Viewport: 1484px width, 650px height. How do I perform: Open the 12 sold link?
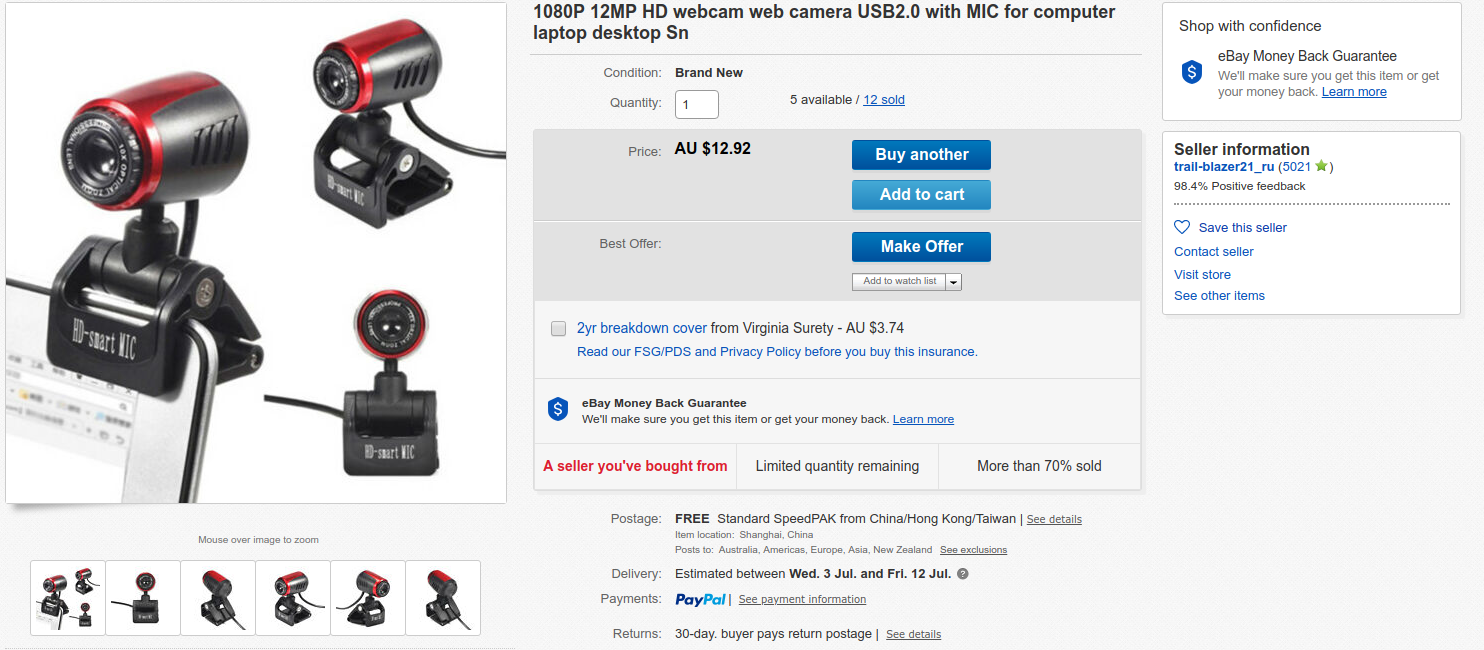(884, 100)
